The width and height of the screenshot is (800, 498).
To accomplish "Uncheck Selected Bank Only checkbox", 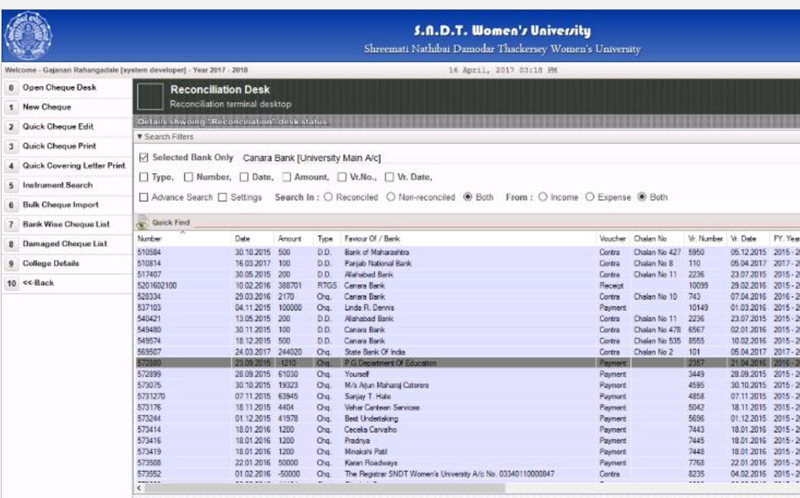I will [144, 158].
